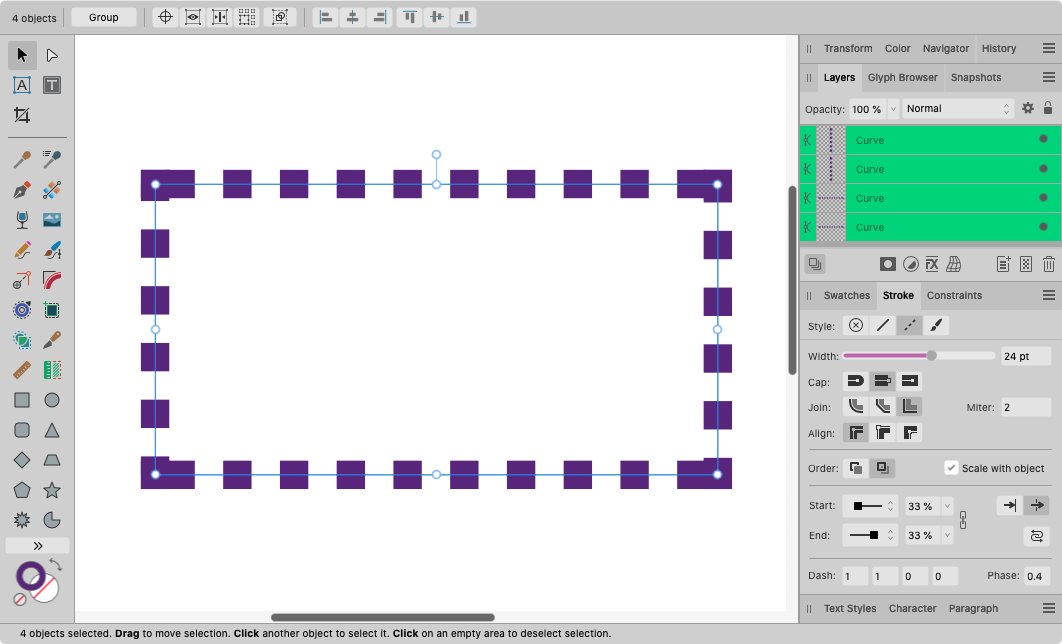The height and width of the screenshot is (644, 1062).
Task: Click the delete layer trash icon
Action: pos(1048,264)
